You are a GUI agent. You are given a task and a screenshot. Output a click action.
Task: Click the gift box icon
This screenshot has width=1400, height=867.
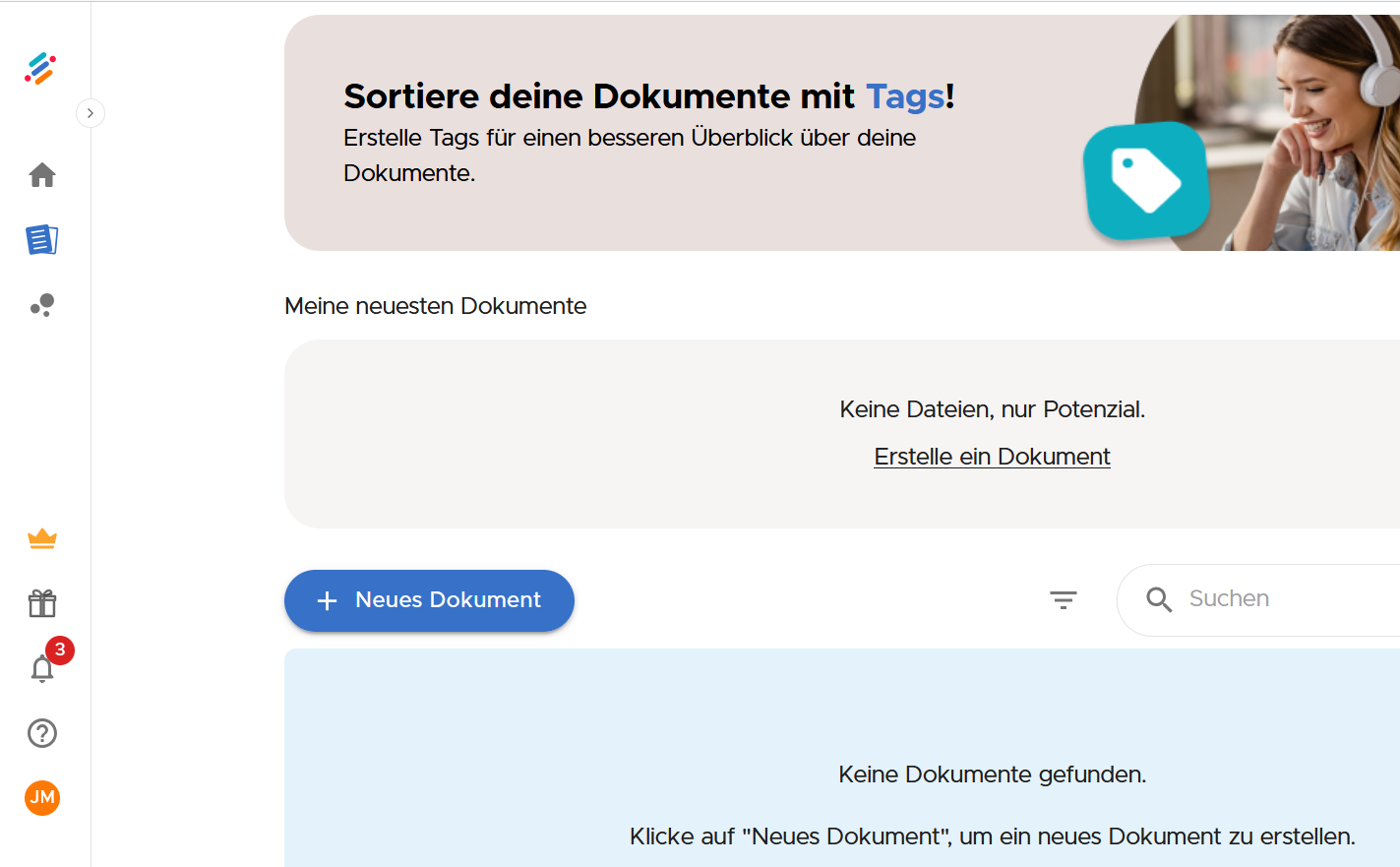(42, 603)
